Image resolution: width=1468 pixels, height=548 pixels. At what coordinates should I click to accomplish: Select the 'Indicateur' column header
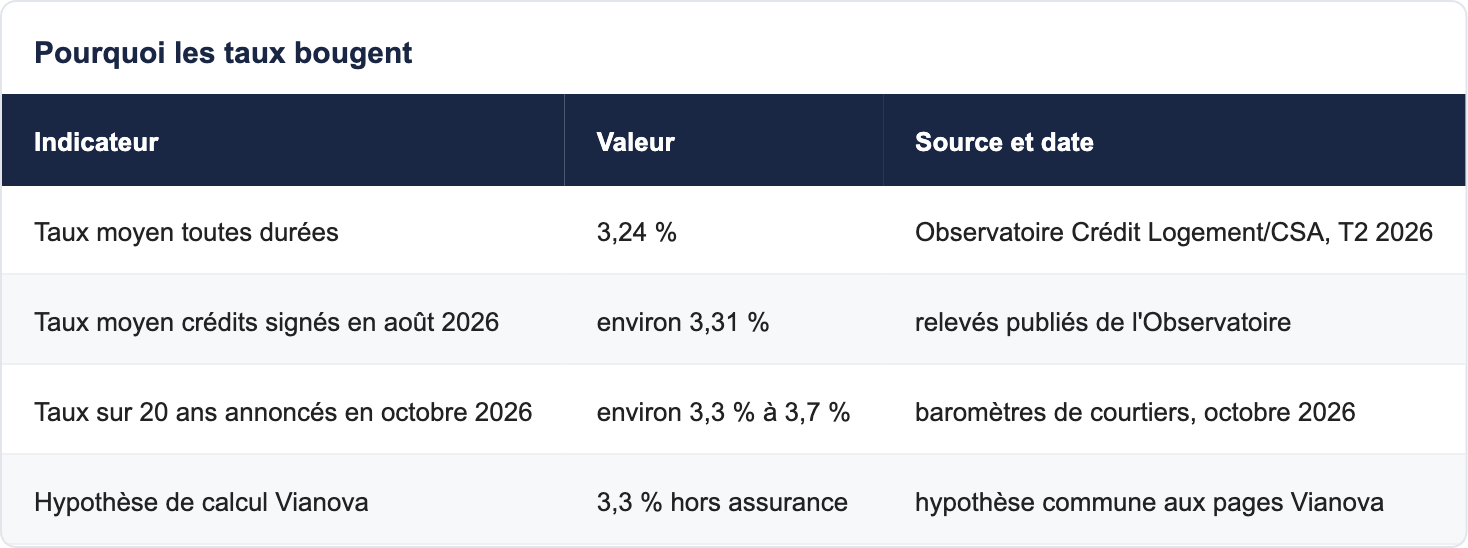96,142
